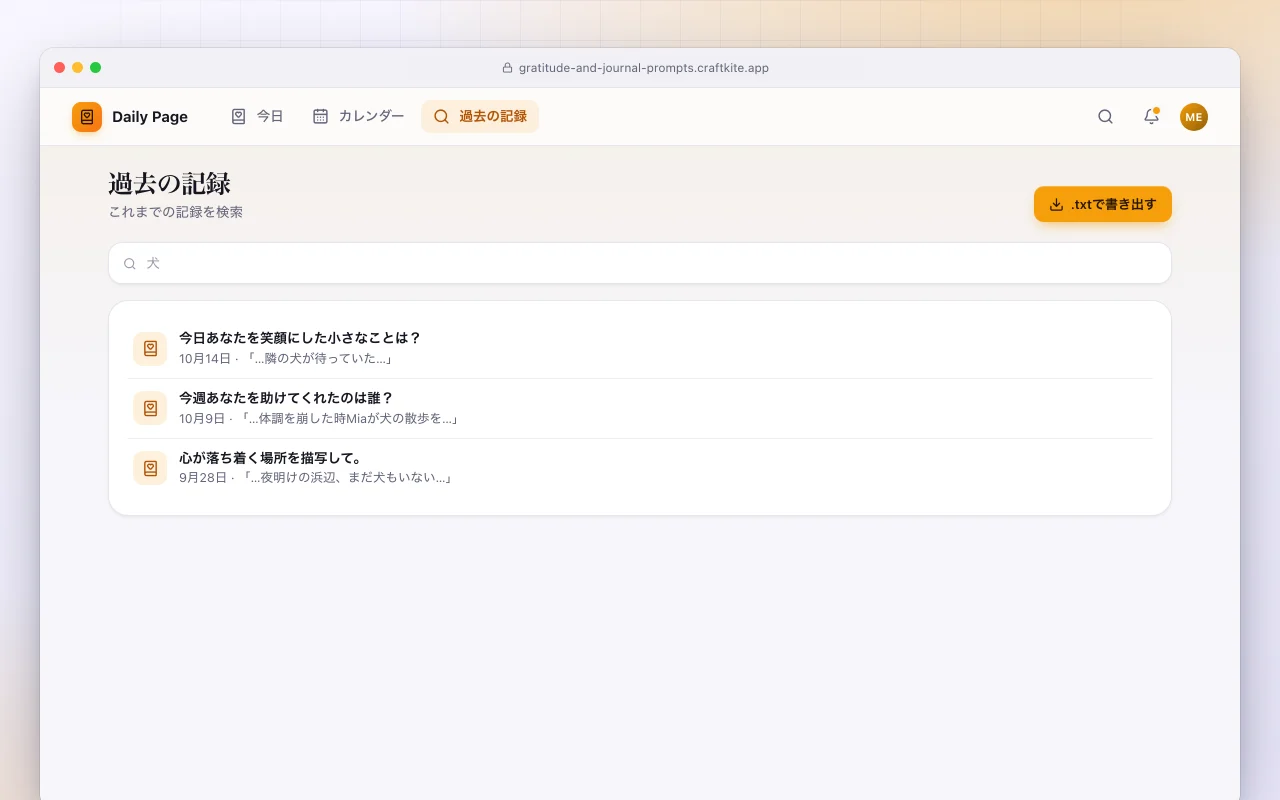1280x800 pixels.
Task: Click the lock icon in the address bar
Action: coord(507,68)
